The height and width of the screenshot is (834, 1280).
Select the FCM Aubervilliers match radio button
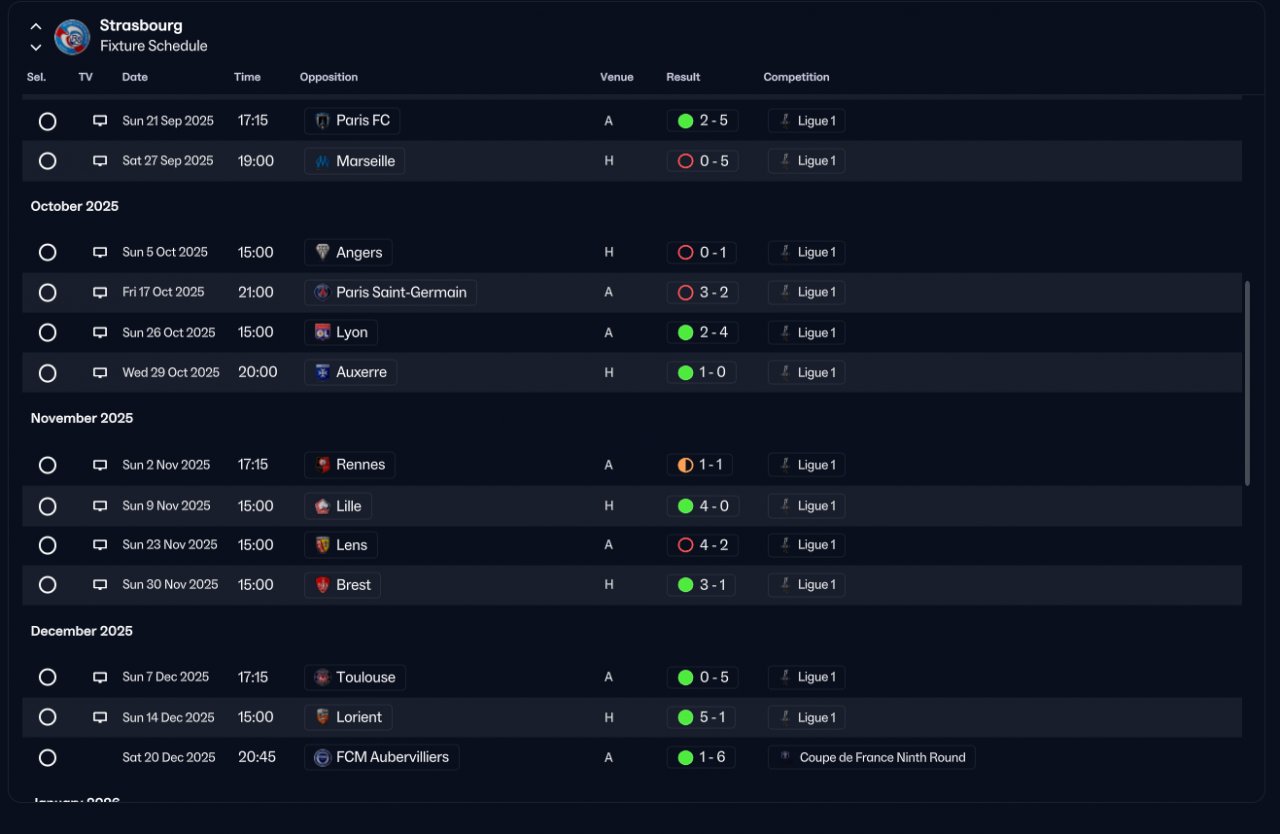pyautogui.click(x=47, y=758)
